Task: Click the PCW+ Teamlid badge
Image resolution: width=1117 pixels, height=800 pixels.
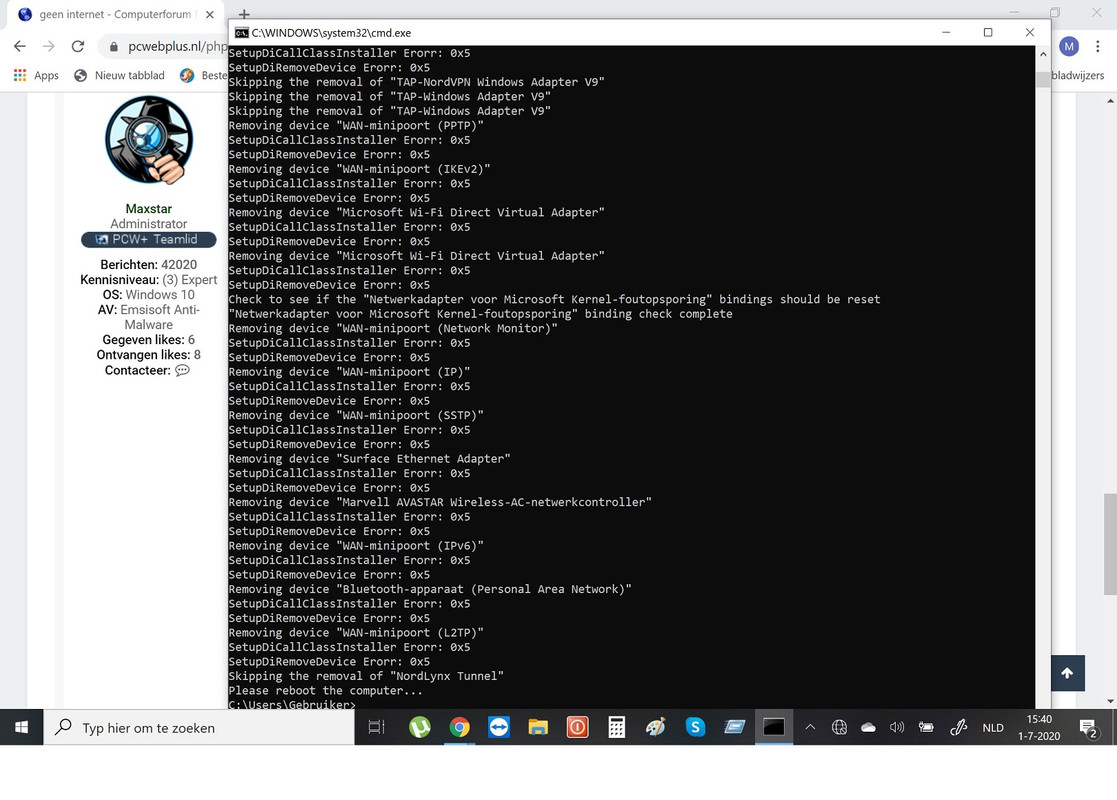Action: tap(148, 239)
